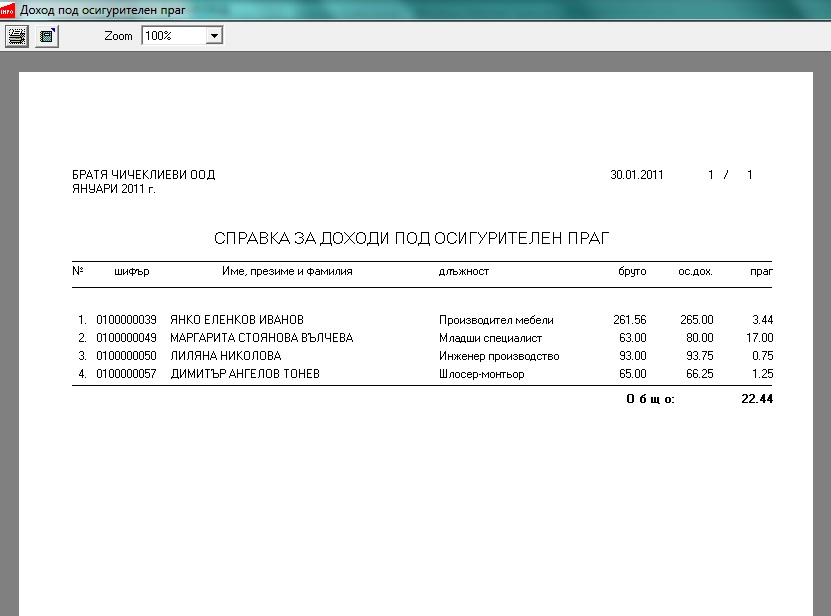Click the printer icon in the toolbar
831x616 pixels.
point(16,36)
